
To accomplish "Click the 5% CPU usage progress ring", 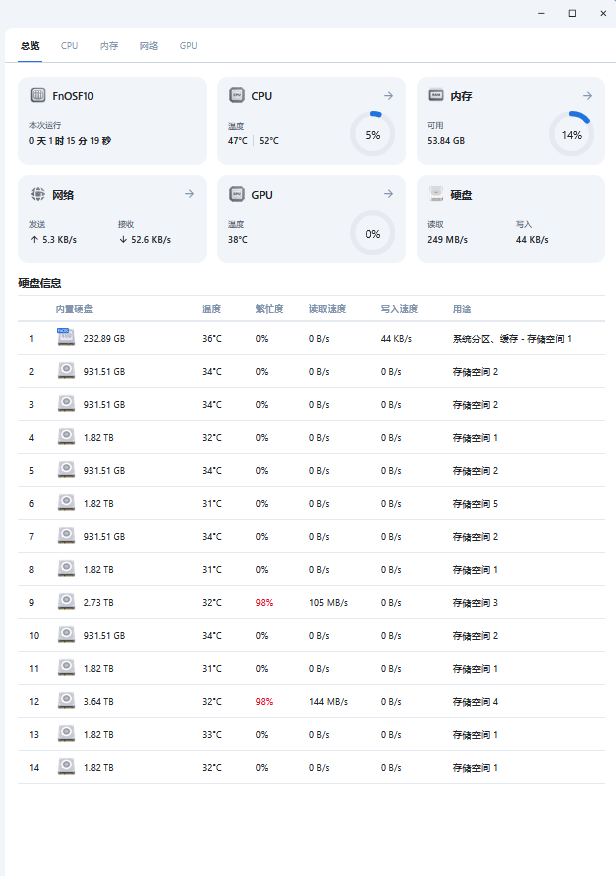I will (372, 133).
